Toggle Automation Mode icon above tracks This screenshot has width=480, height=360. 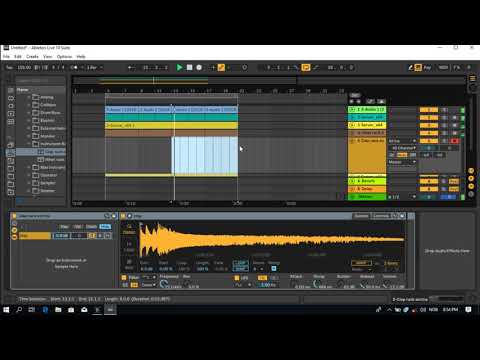pos(381,101)
